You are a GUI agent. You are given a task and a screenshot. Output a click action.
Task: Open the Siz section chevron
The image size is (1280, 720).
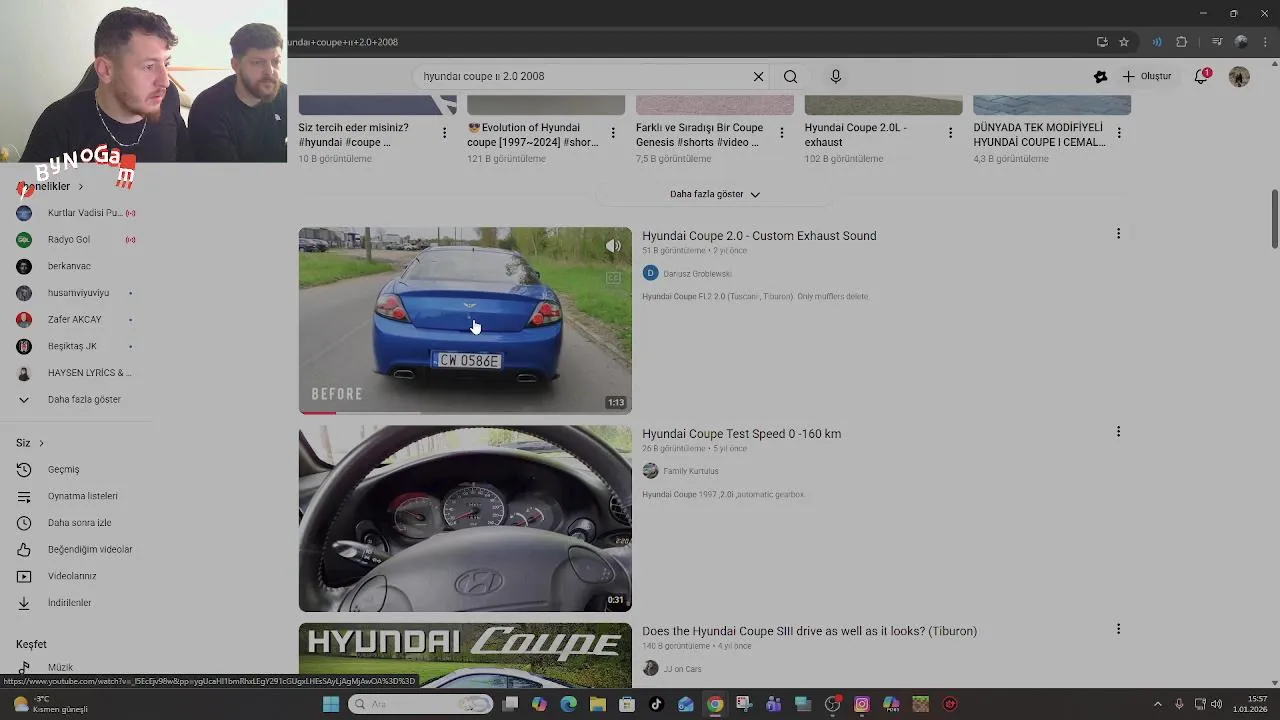pos(41,443)
